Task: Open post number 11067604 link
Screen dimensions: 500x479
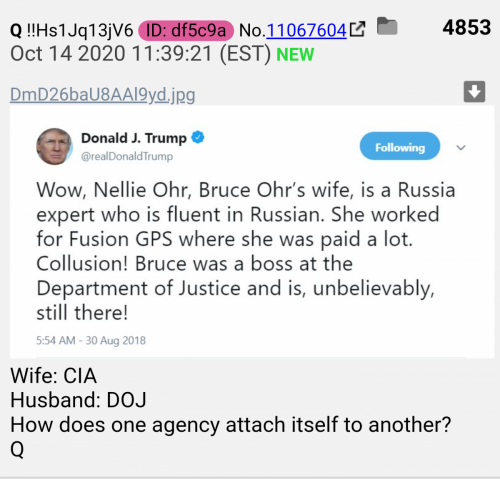Action: pos(306,30)
